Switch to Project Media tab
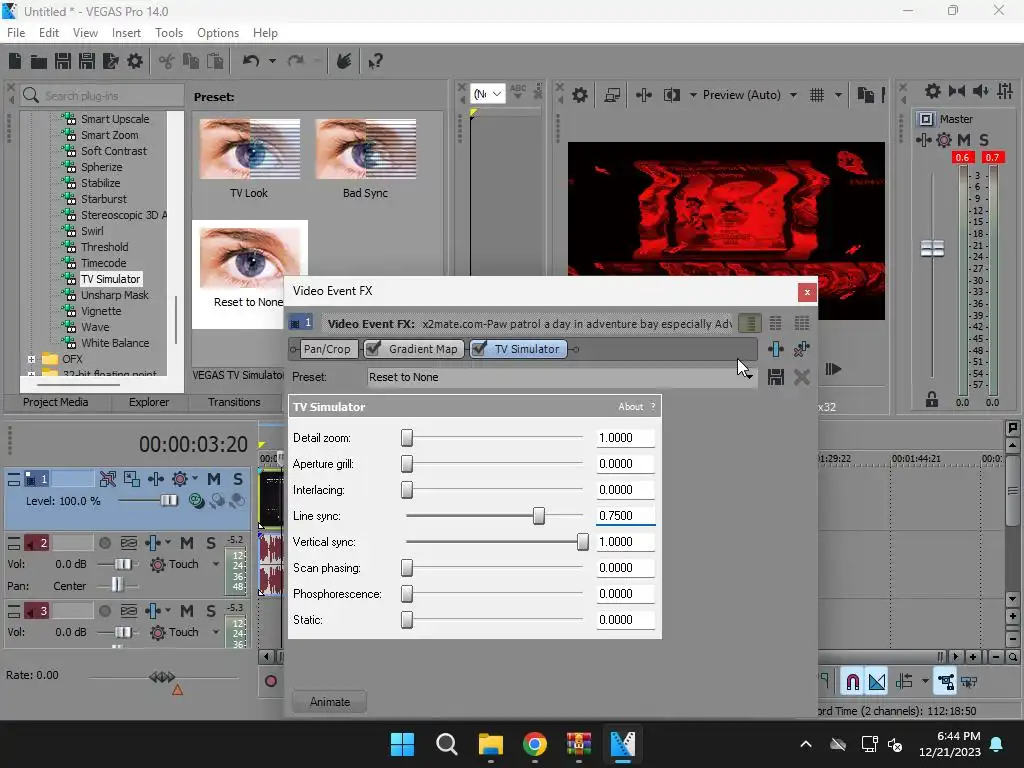This screenshot has height=768, width=1024. click(x=56, y=402)
